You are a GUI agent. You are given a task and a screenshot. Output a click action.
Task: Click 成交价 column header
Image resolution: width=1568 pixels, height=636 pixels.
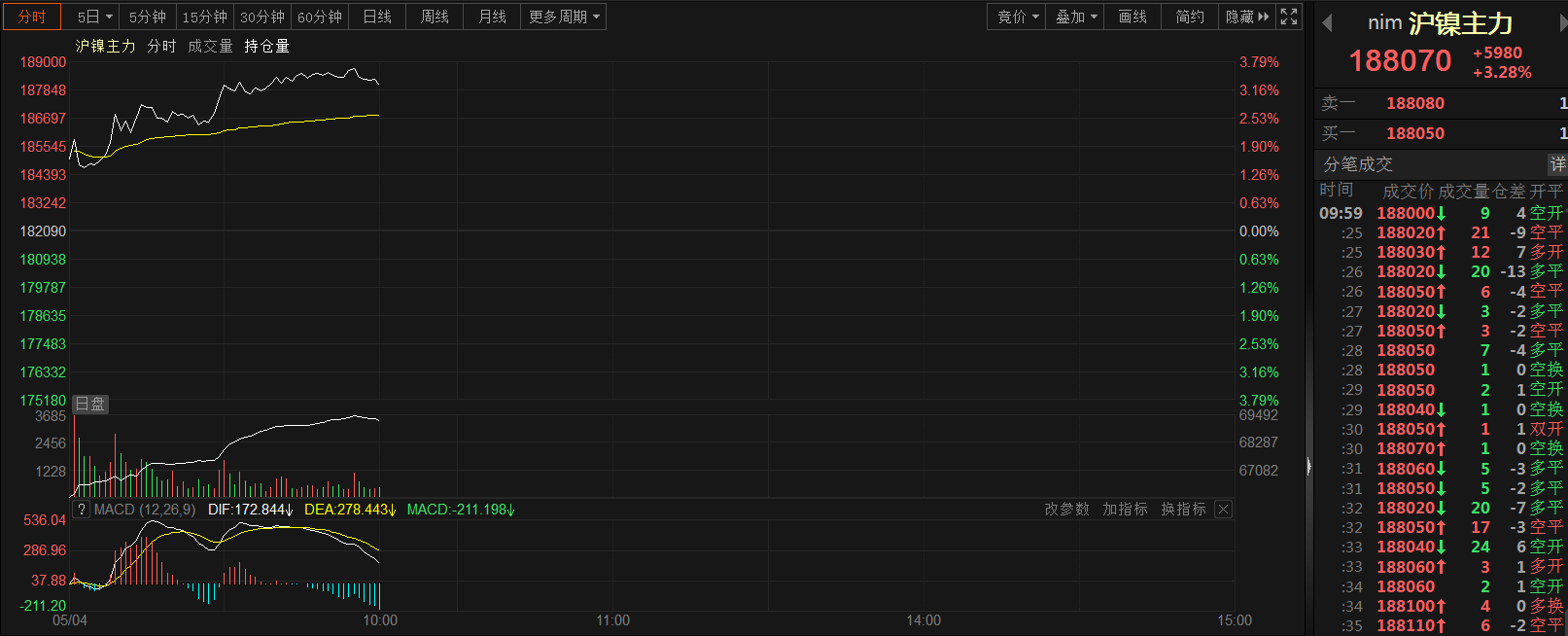click(1408, 192)
